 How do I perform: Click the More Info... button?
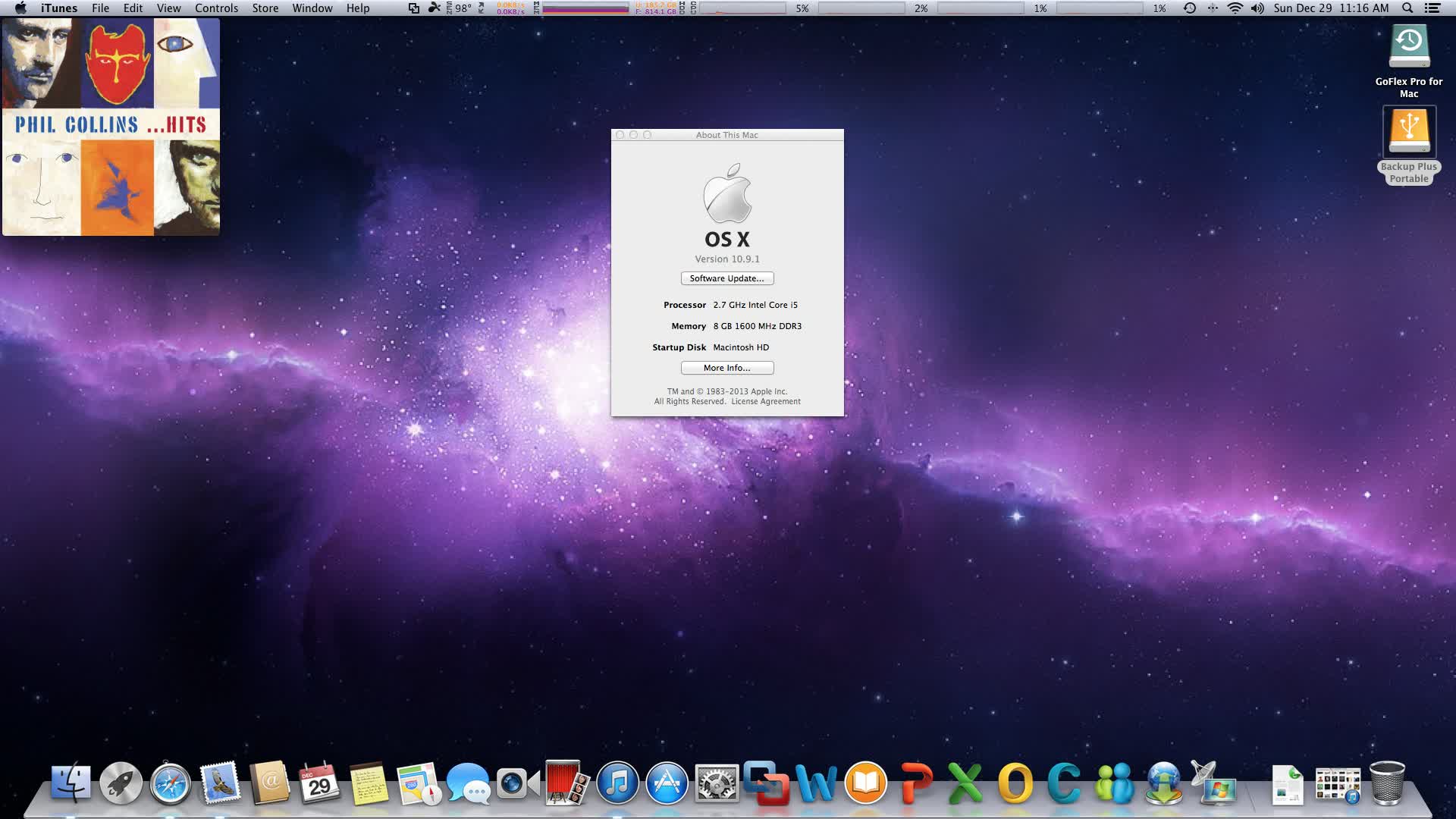coord(726,368)
